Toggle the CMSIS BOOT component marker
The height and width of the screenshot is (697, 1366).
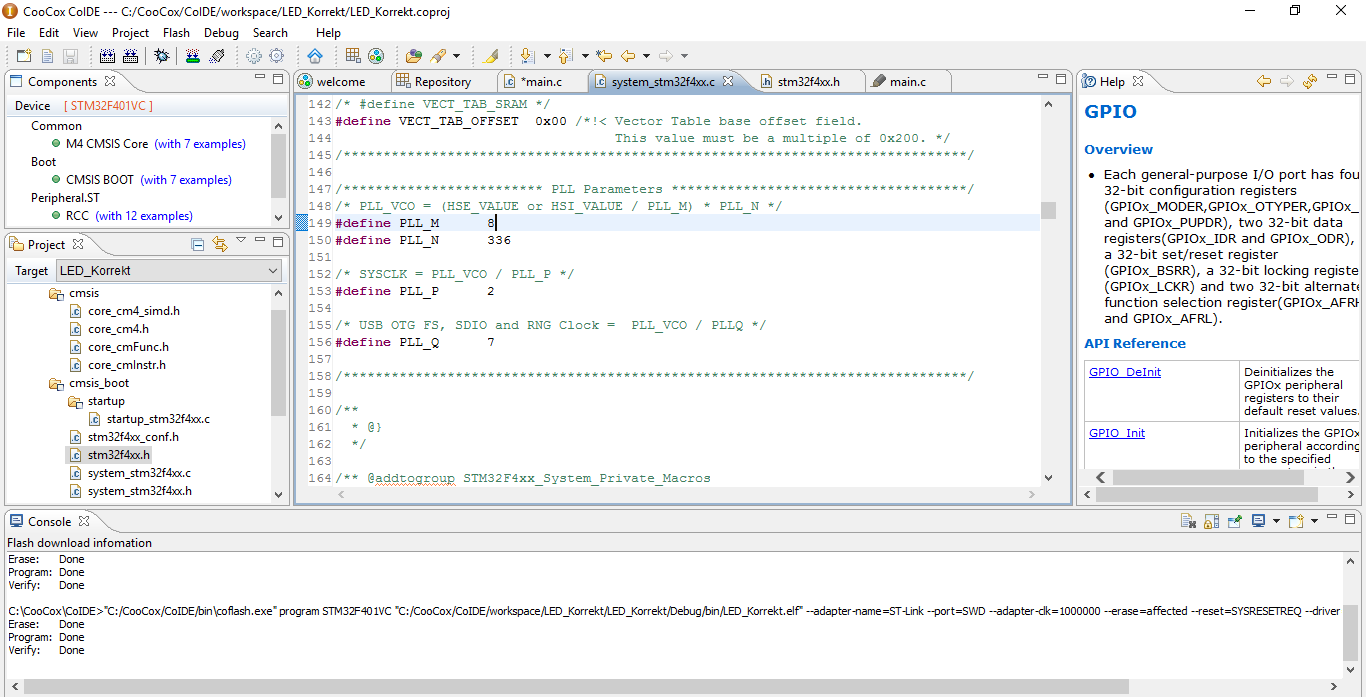click(x=56, y=180)
